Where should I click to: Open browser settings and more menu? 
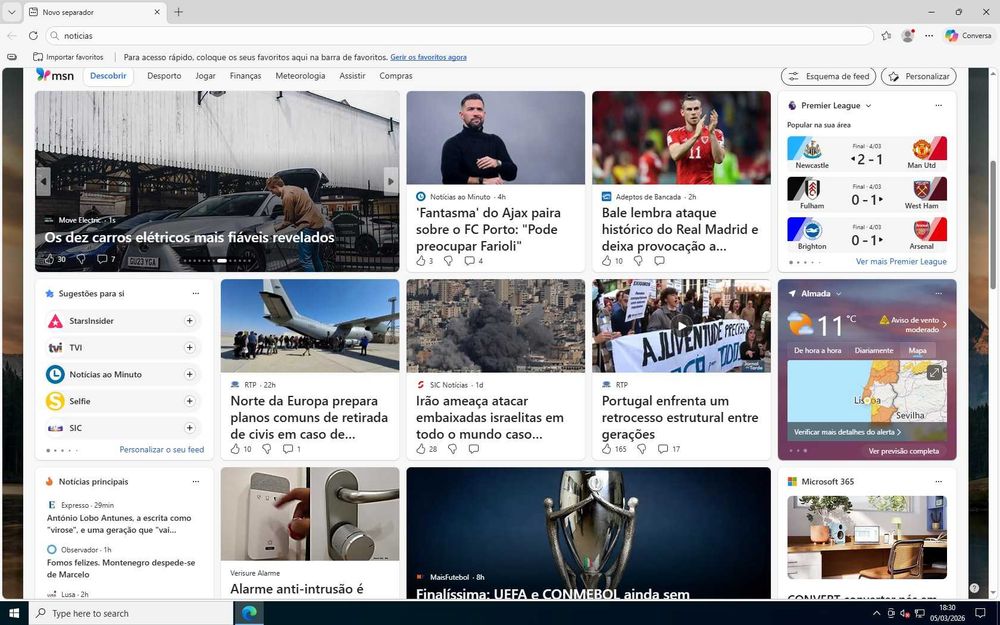(x=929, y=36)
